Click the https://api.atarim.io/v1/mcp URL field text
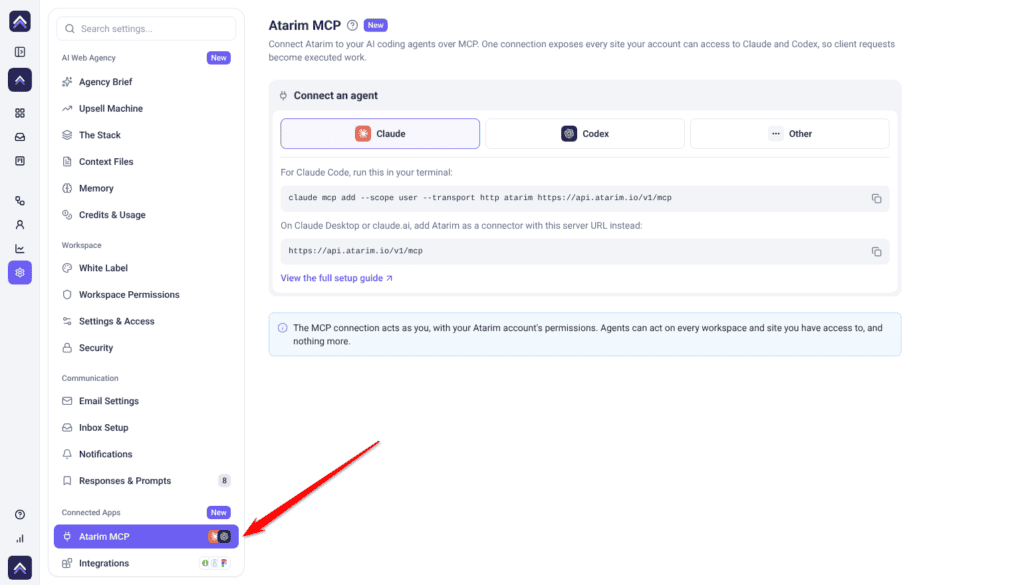 [356, 251]
